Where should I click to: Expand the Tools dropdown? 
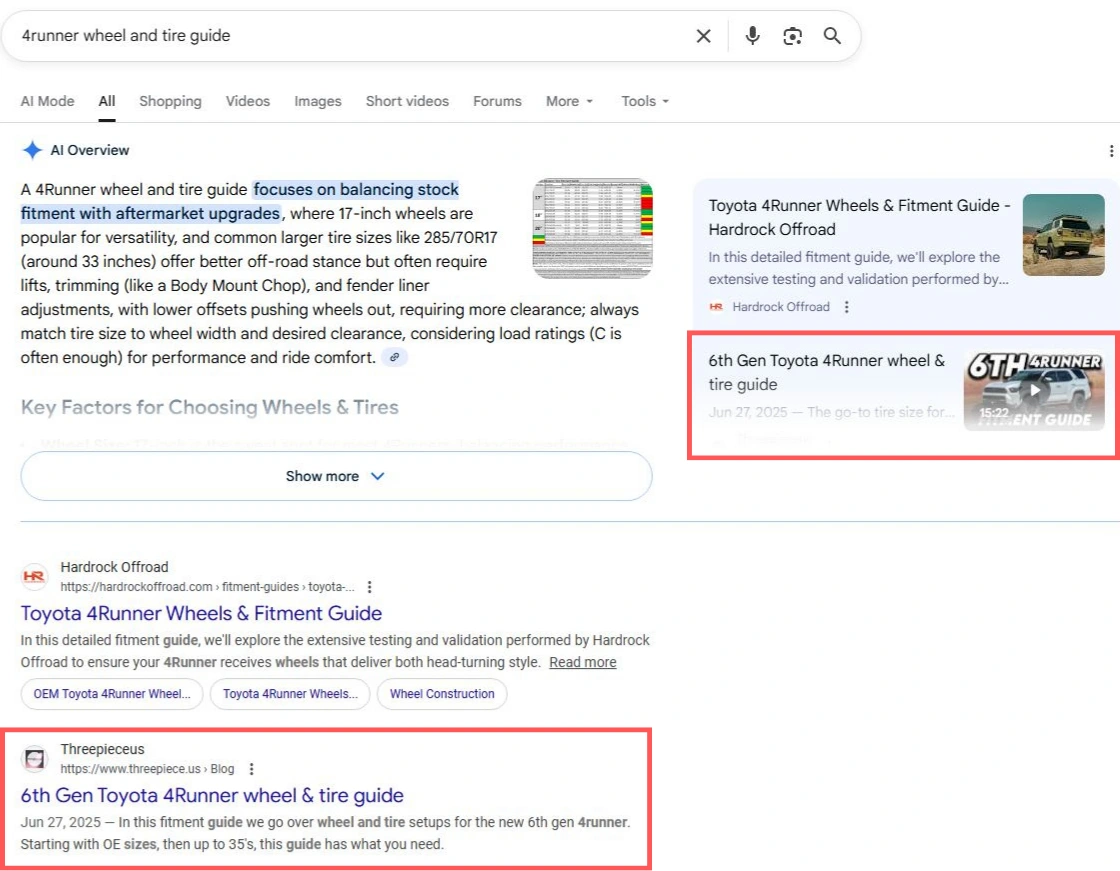(x=645, y=101)
